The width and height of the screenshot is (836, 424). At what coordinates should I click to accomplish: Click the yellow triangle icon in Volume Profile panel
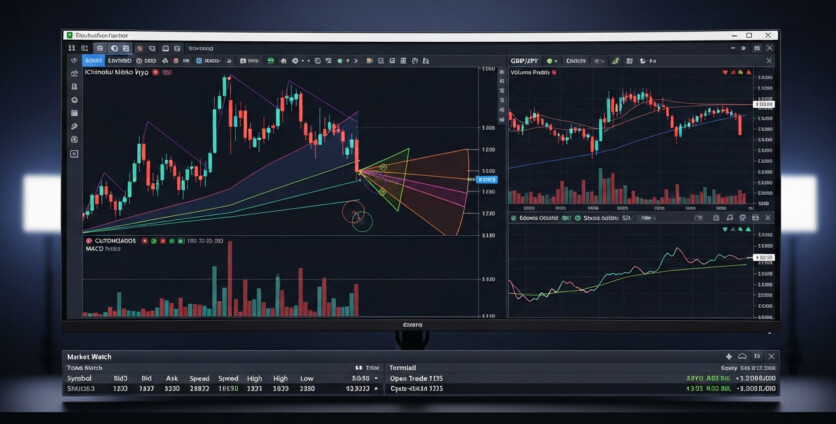(741, 72)
